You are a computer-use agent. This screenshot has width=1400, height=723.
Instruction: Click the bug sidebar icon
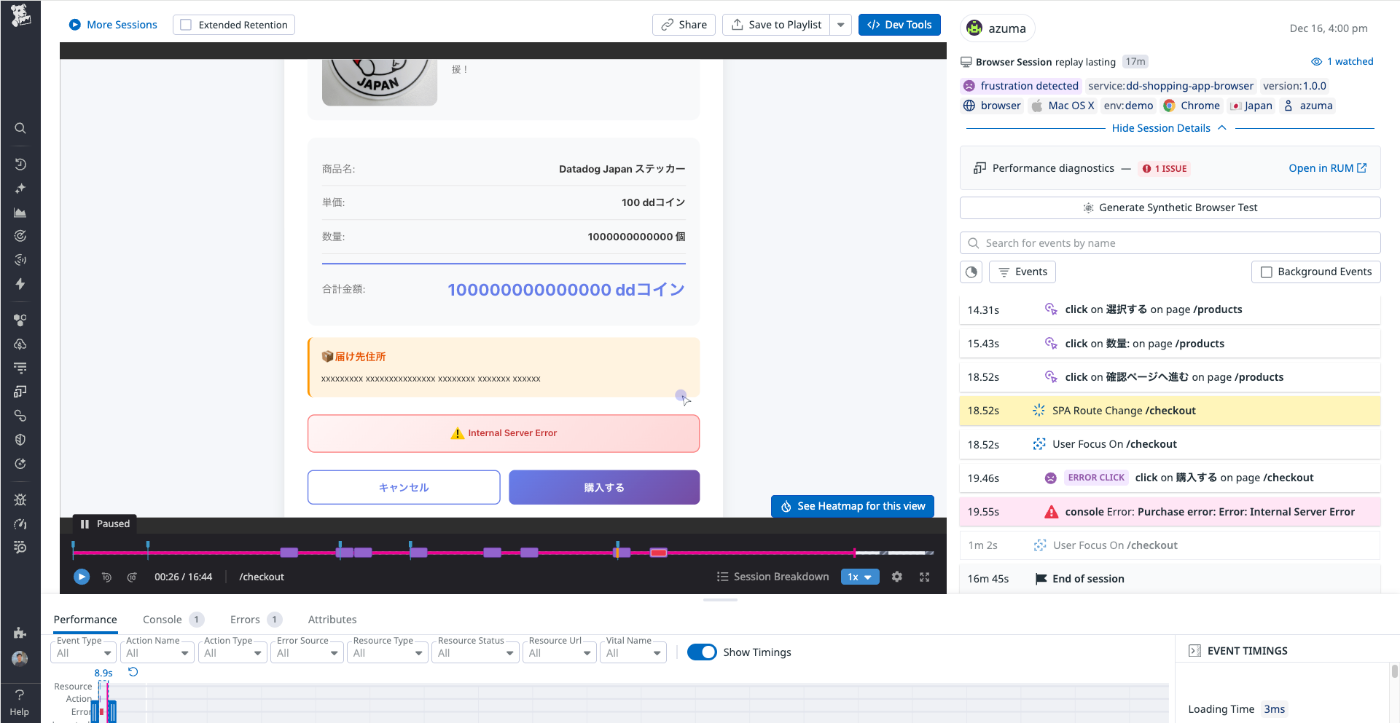click(x=20, y=499)
